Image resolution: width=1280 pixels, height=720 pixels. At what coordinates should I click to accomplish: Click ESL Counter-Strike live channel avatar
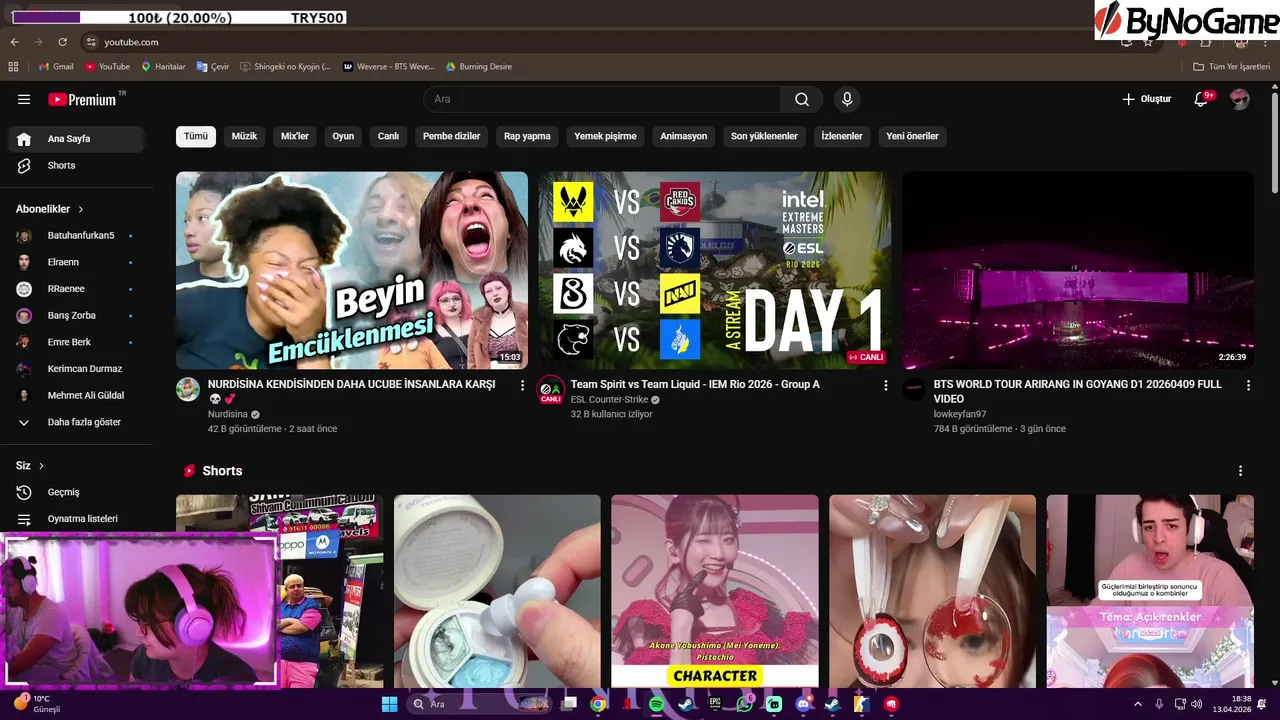click(x=551, y=390)
